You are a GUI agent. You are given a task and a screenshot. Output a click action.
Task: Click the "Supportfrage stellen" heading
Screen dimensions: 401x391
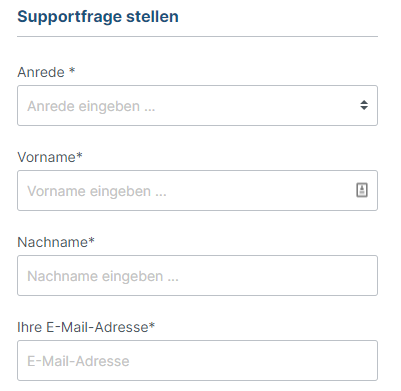coord(98,17)
